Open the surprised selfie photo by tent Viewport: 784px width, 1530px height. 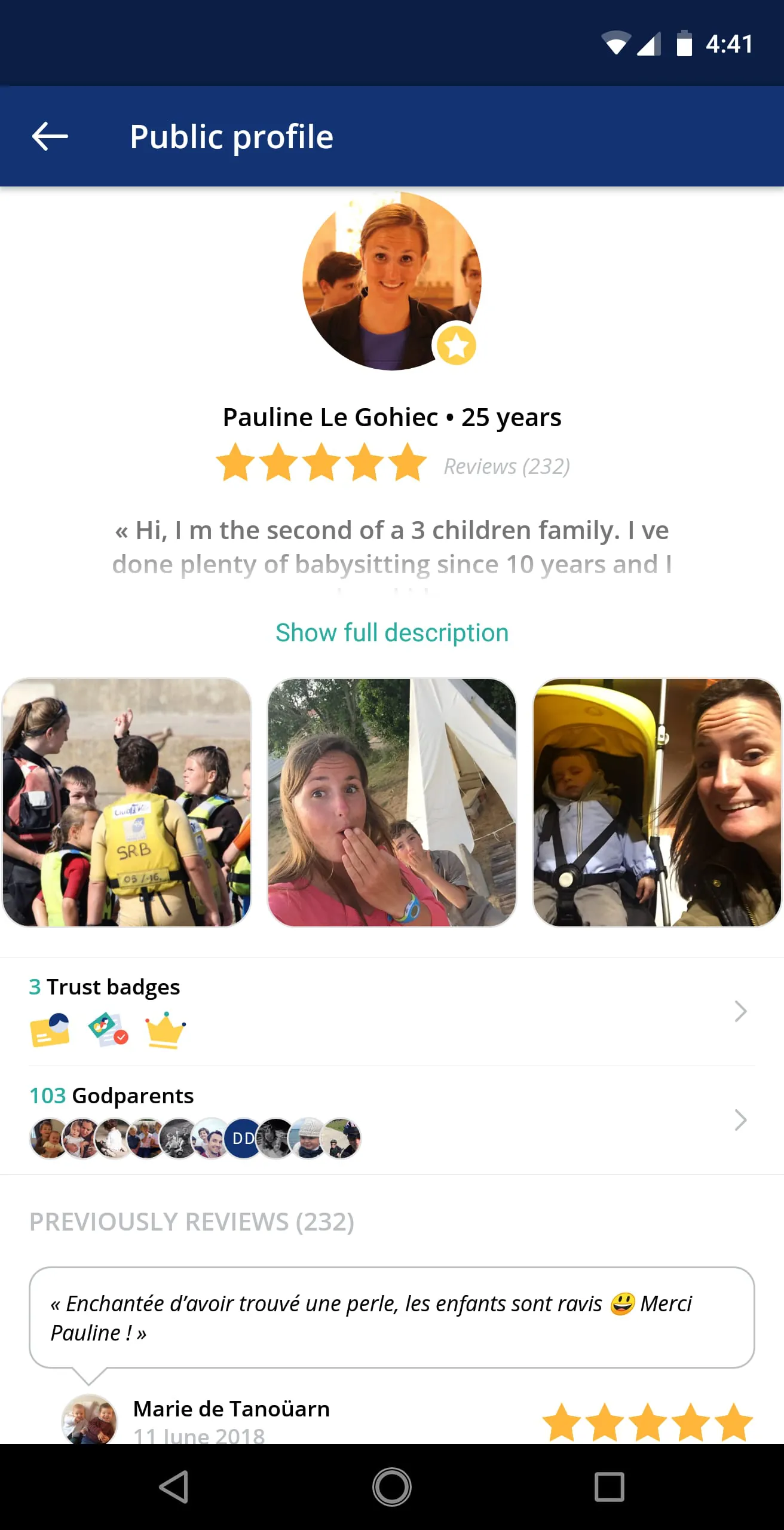click(391, 802)
